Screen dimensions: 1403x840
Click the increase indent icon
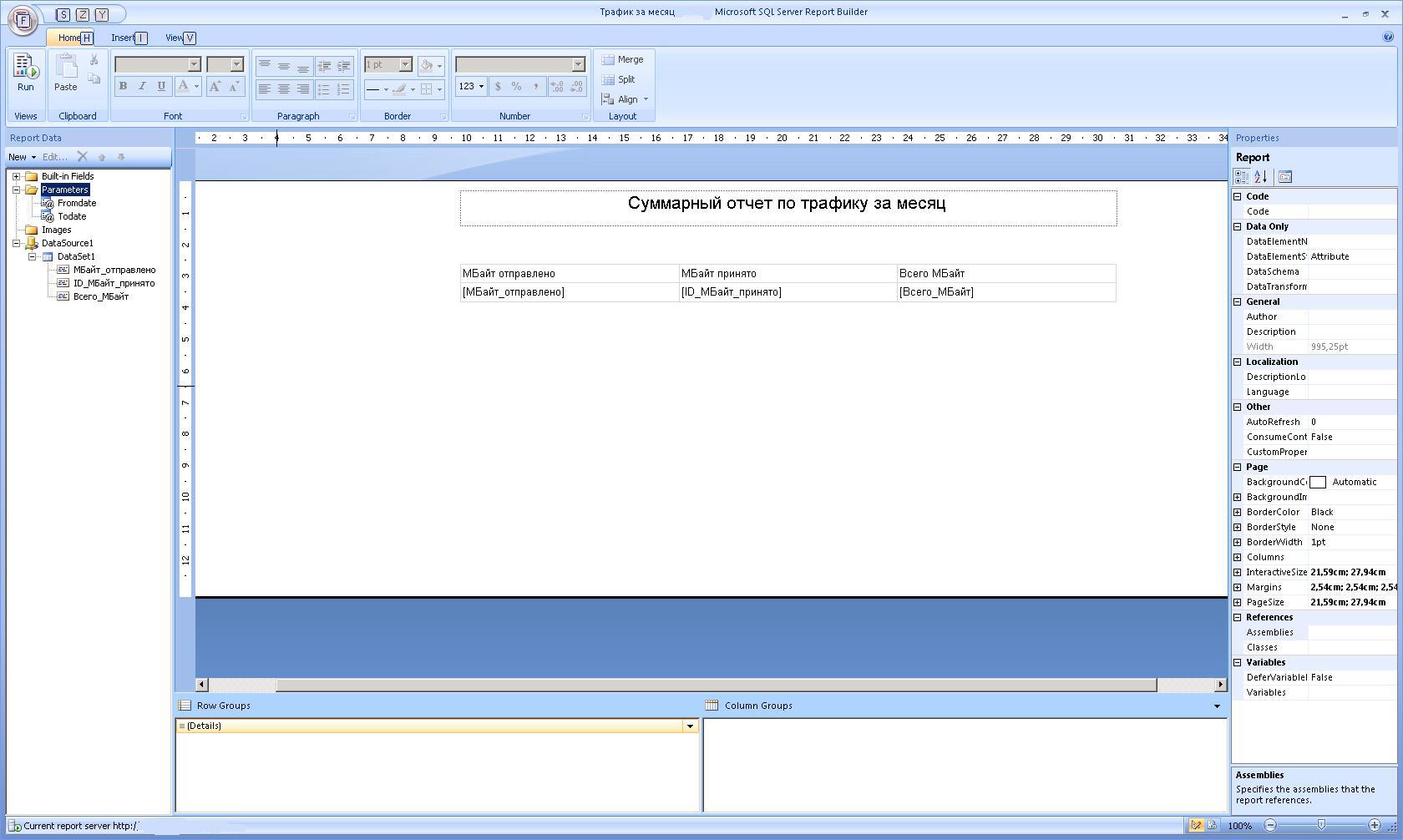pyautogui.click(x=343, y=66)
